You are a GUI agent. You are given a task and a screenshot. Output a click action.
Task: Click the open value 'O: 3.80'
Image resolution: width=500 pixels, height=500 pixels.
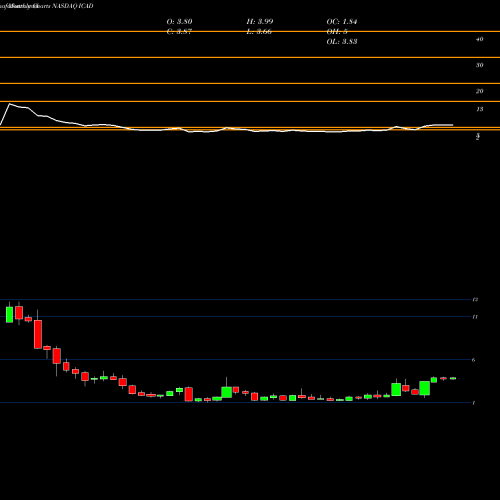(x=179, y=22)
